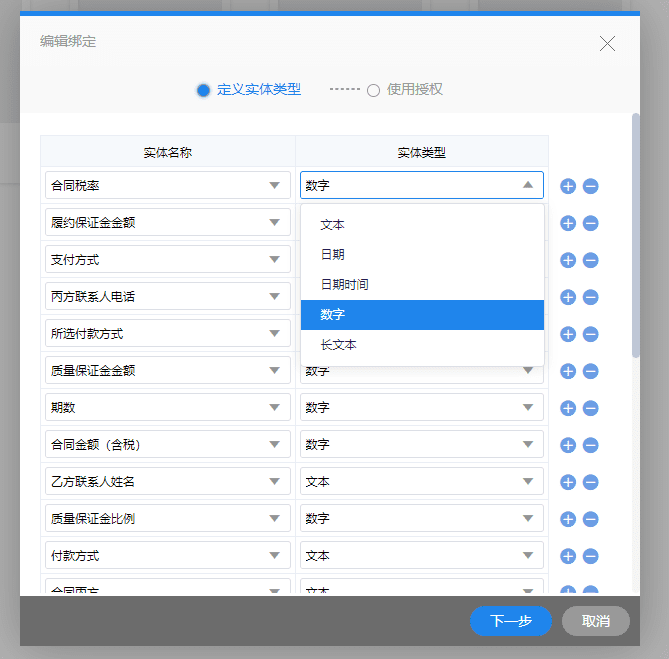Image resolution: width=669 pixels, height=659 pixels.
Task: Open the 履约保证金金额 entity name dropdown
Action: coord(168,222)
